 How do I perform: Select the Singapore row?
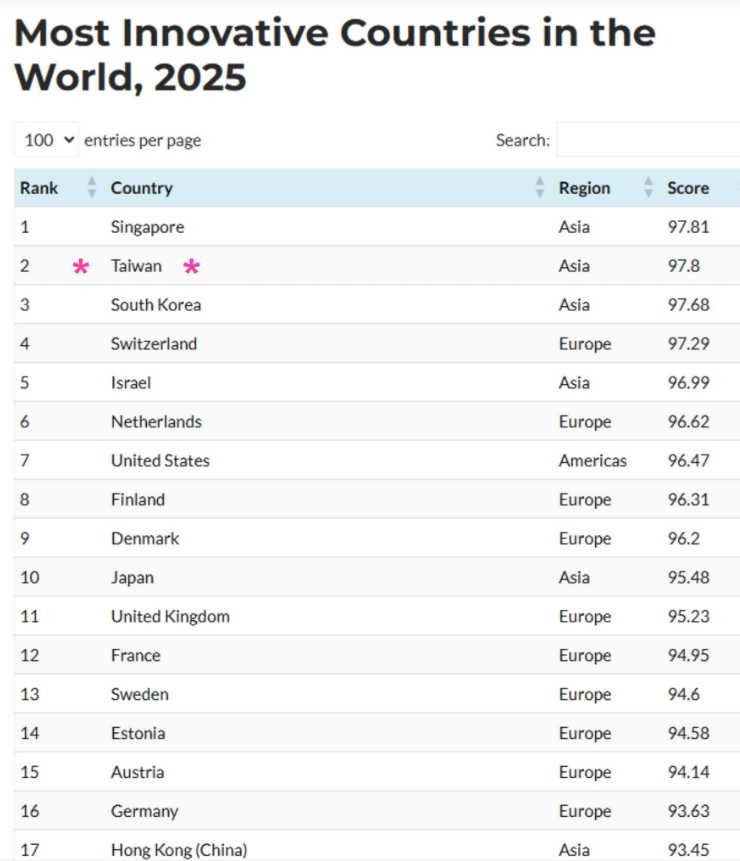click(x=377, y=227)
